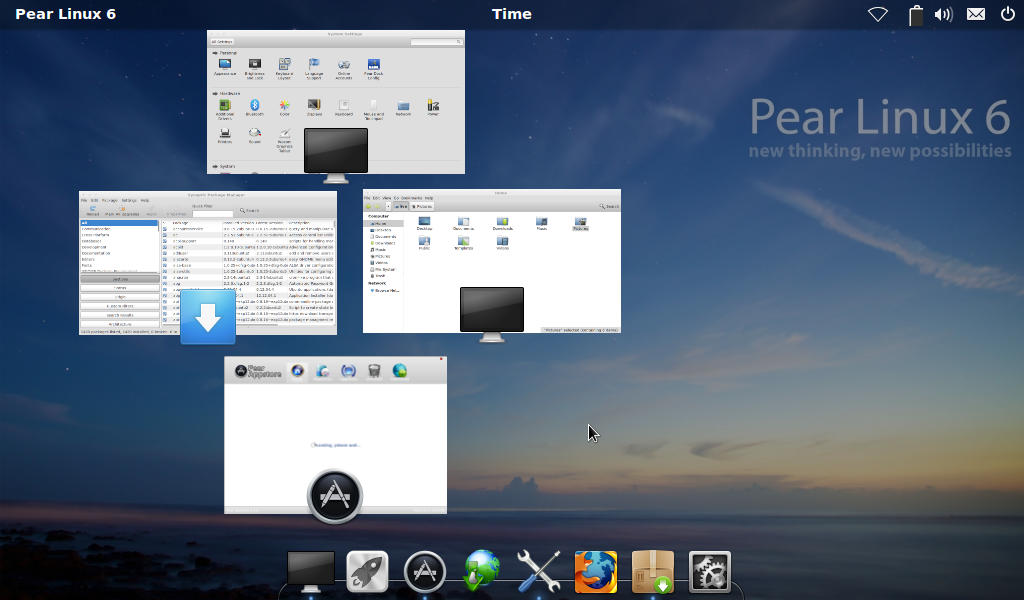Open Additional Drivers in System Settings
The width and height of the screenshot is (1024, 600).
225,110
